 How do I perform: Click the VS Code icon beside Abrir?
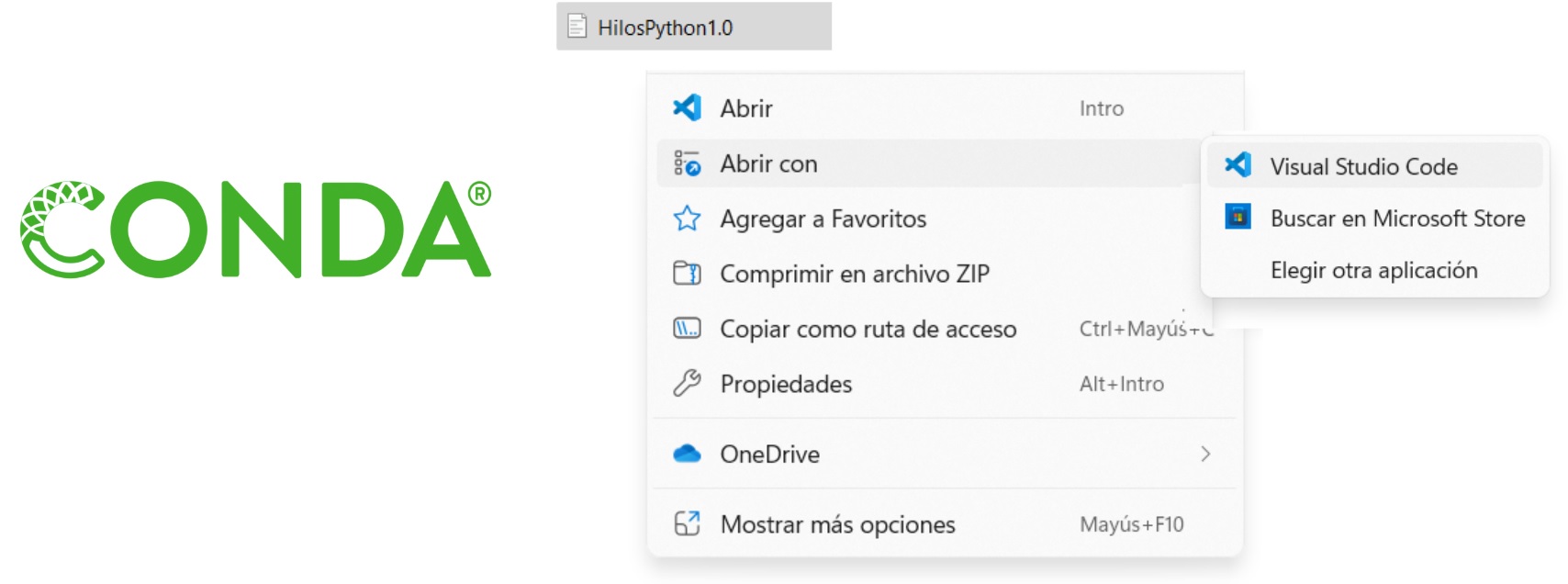tap(687, 108)
